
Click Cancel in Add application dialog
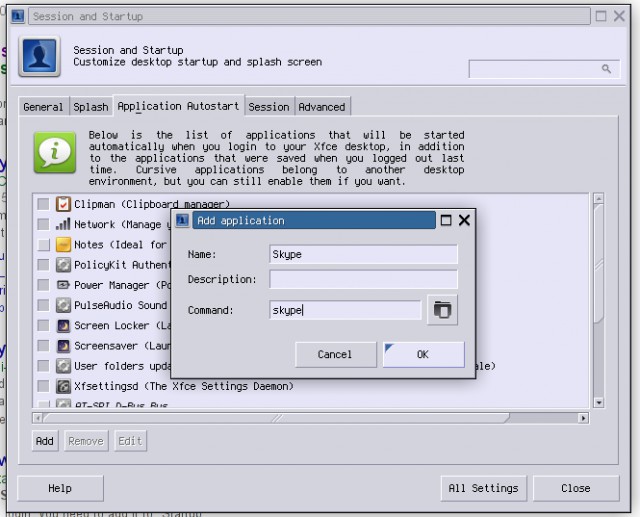click(335, 355)
